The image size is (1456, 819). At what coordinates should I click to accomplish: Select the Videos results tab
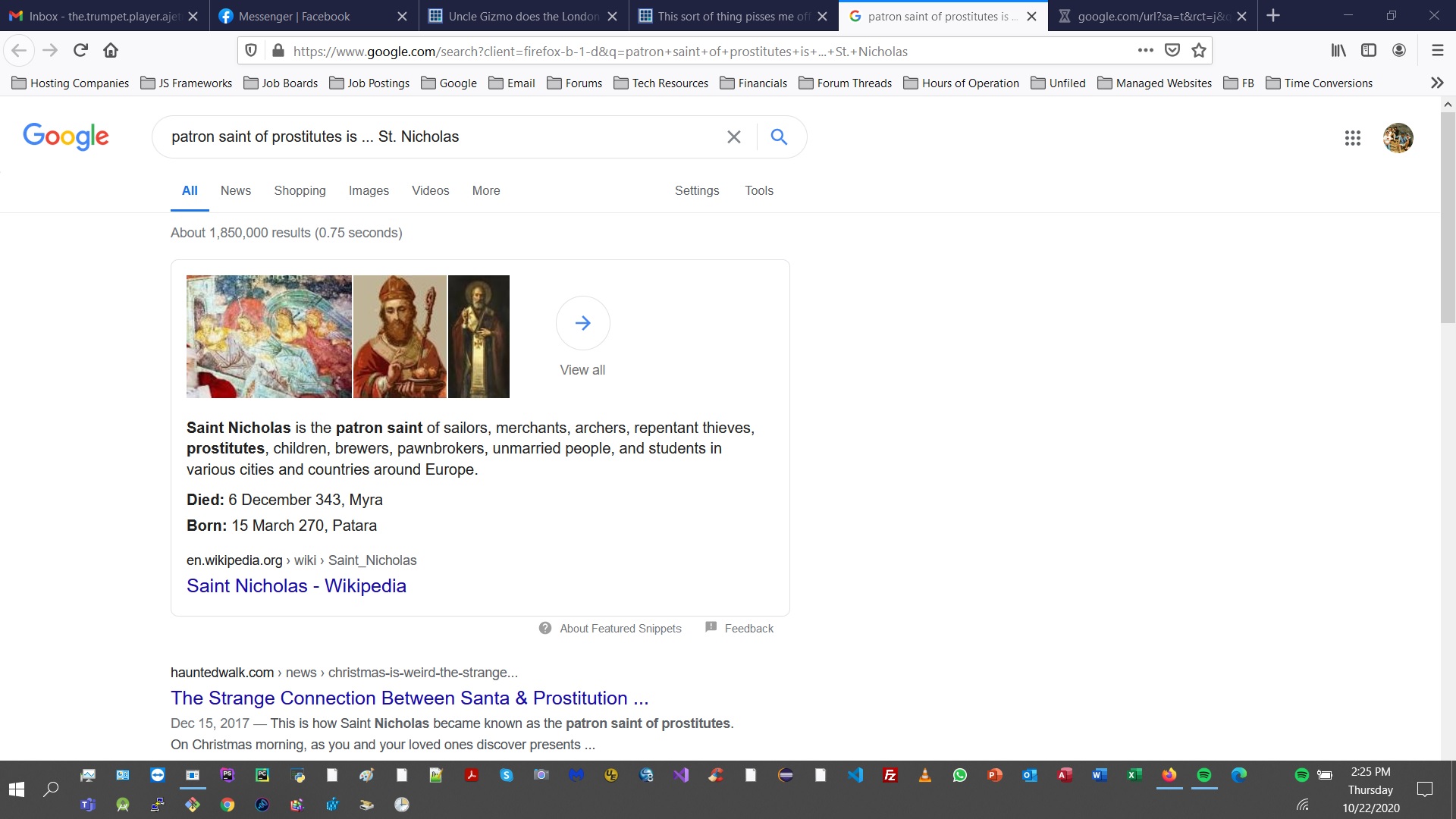[431, 191]
